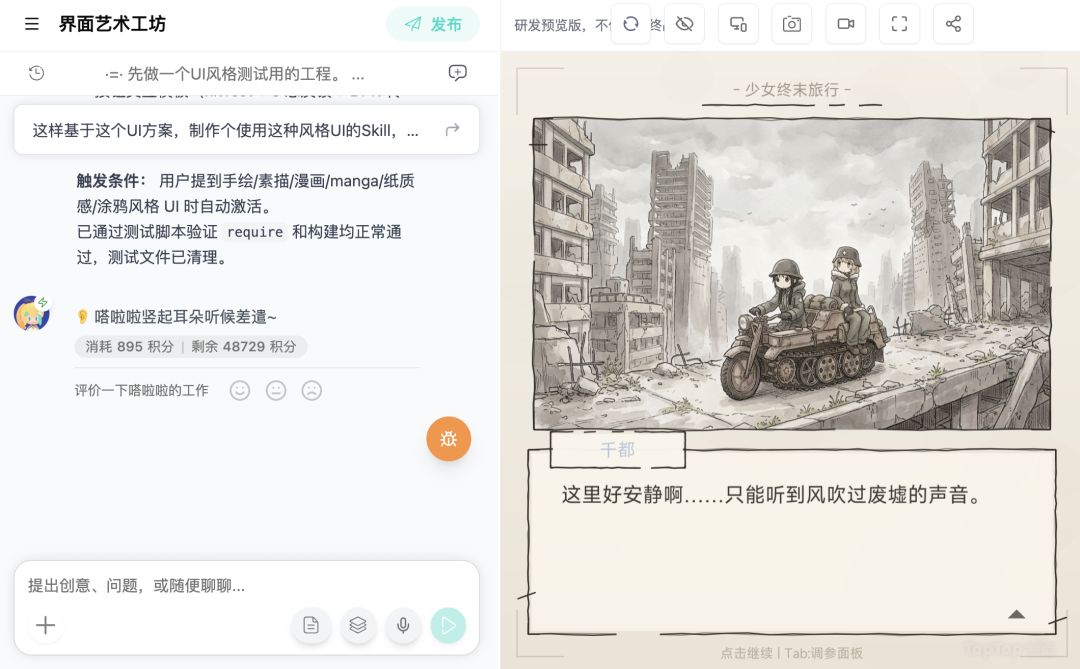The image size is (1080, 669).
Task: Switch device preview mode icon
Action: pyautogui.click(x=738, y=24)
